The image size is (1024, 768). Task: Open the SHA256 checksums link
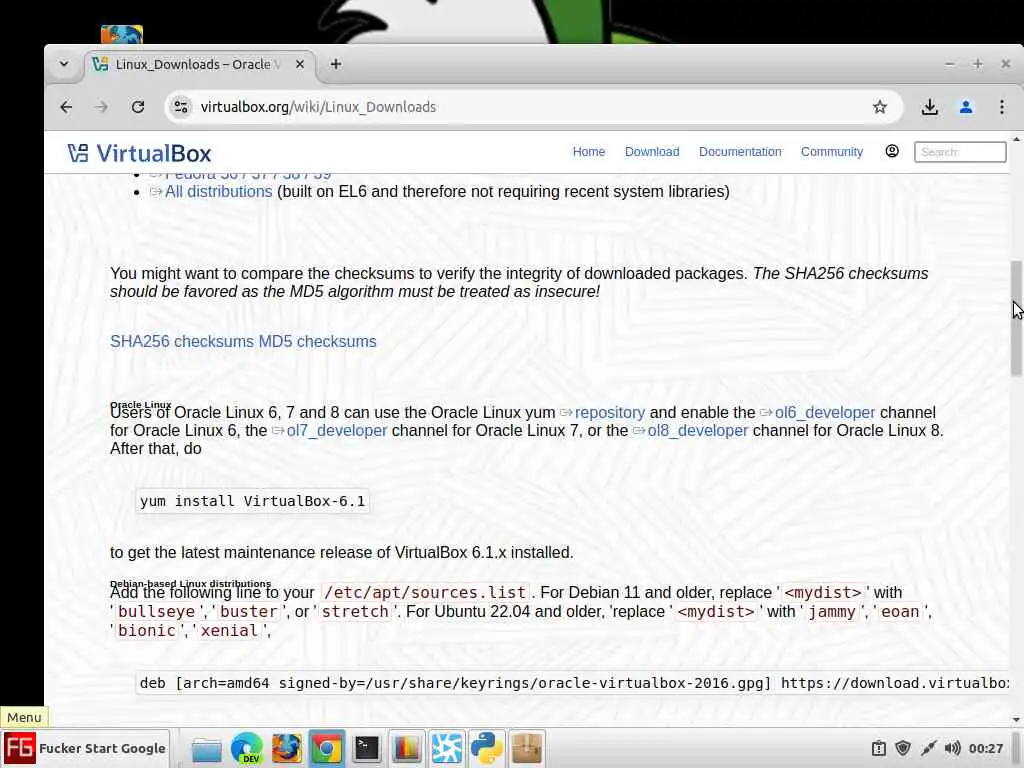[x=182, y=342]
